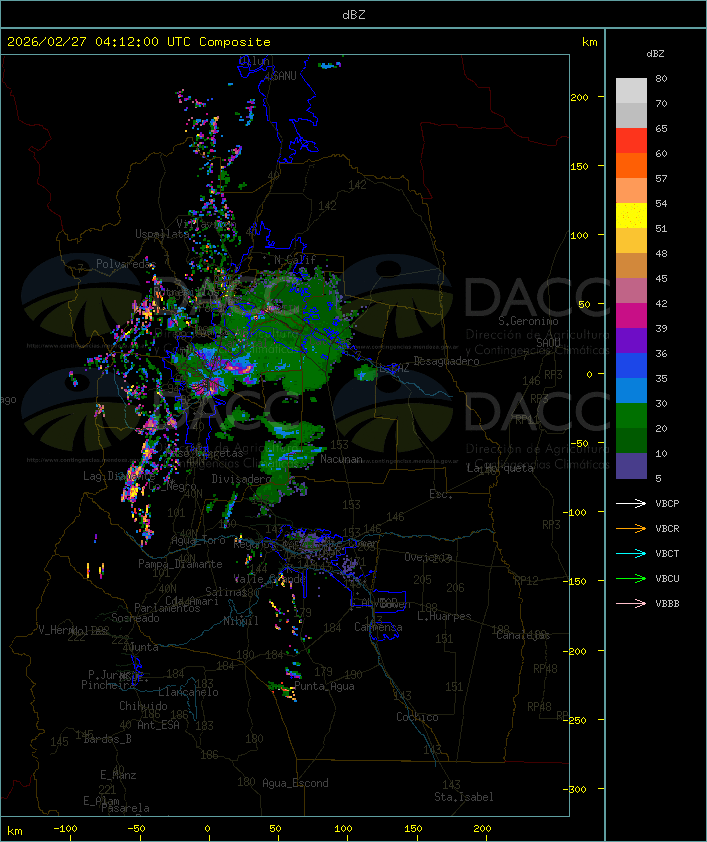Click the -300 tick on vertical axis

pyautogui.click(x=575, y=789)
